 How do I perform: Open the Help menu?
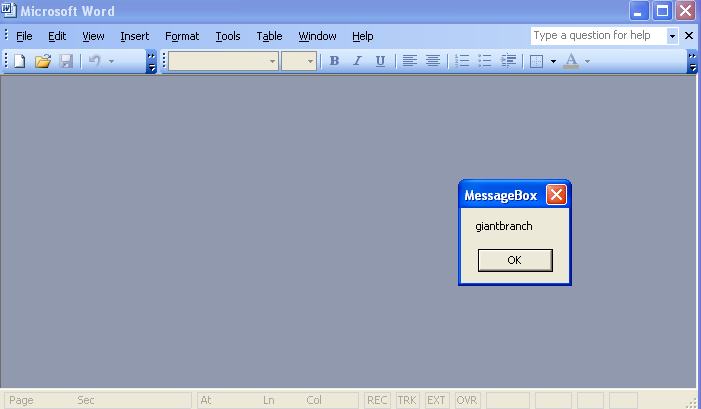point(363,36)
